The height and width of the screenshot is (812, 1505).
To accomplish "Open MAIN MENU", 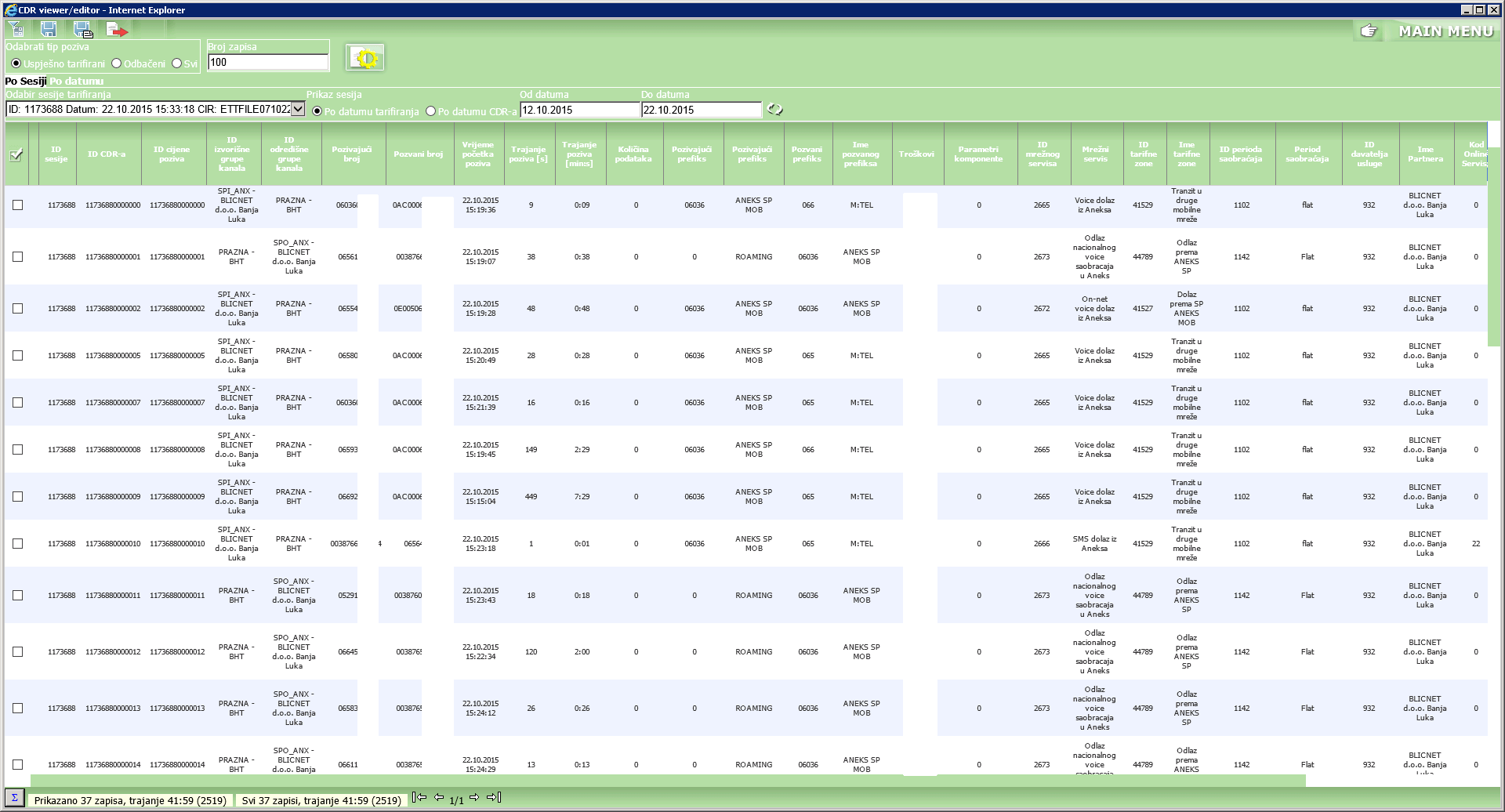I will point(1445,31).
